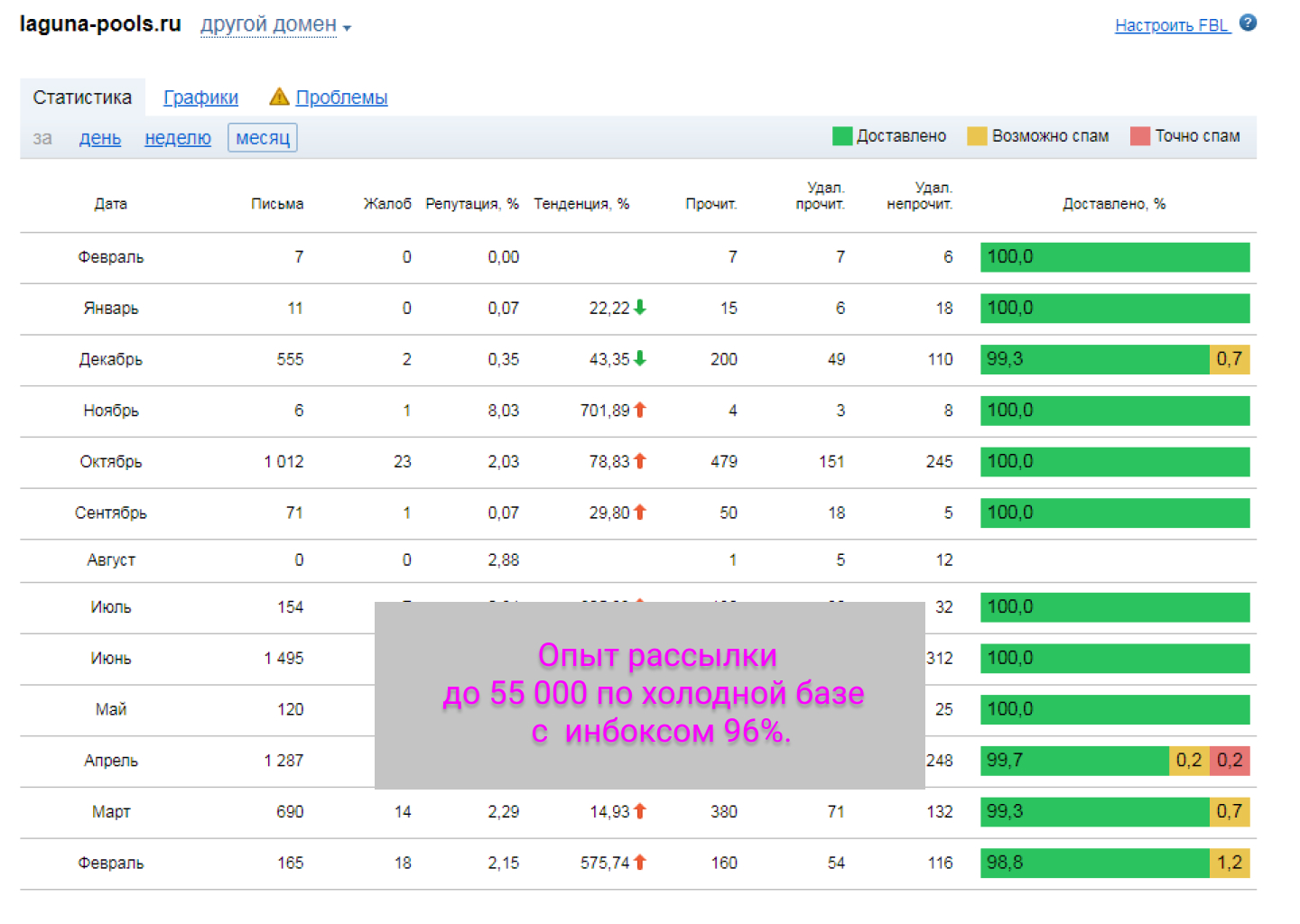Image resolution: width=1300 pixels, height=924 pixels.
Task: Click the warning triangle icon beside Проблемы
Action: click(280, 97)
